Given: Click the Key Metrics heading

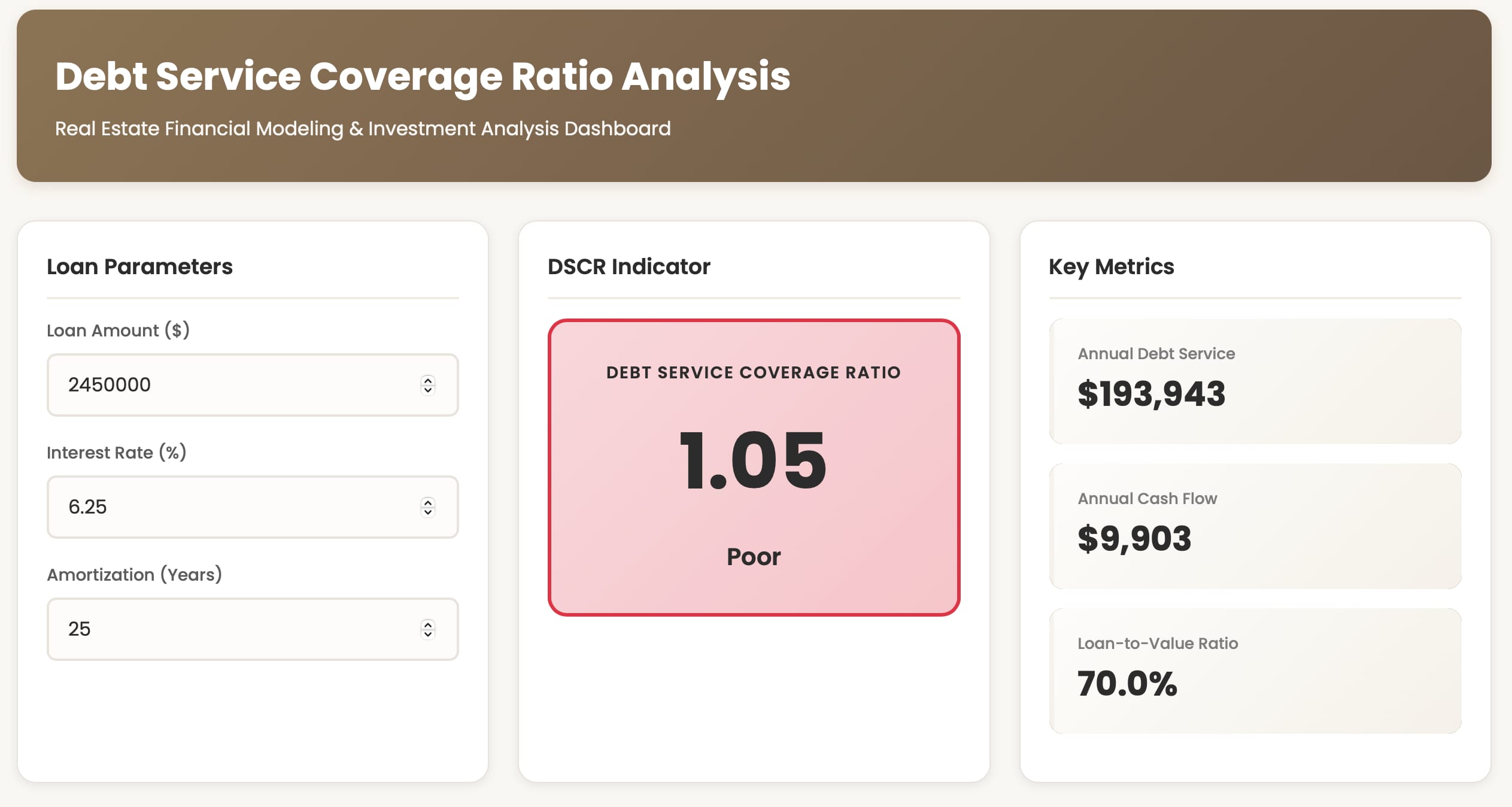Looking at the screenshot, I should [x=1112, y=266].
